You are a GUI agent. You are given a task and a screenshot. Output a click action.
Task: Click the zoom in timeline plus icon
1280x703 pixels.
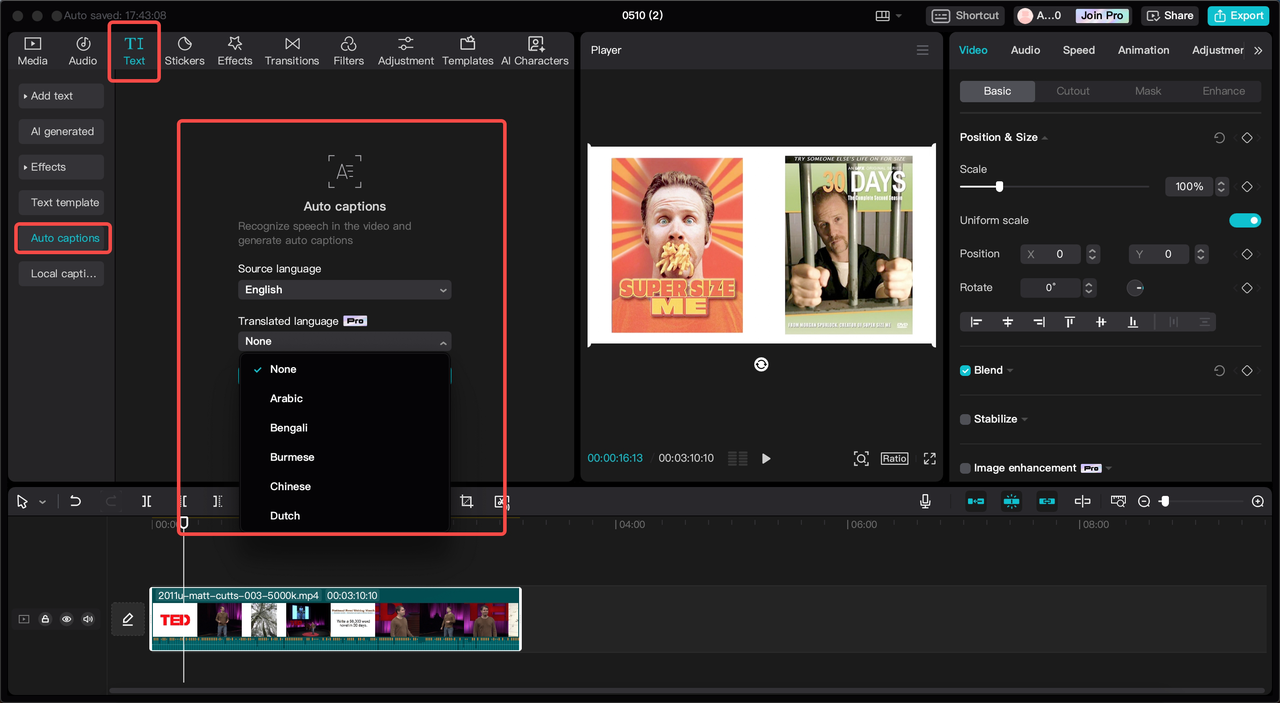(1258, 501)
